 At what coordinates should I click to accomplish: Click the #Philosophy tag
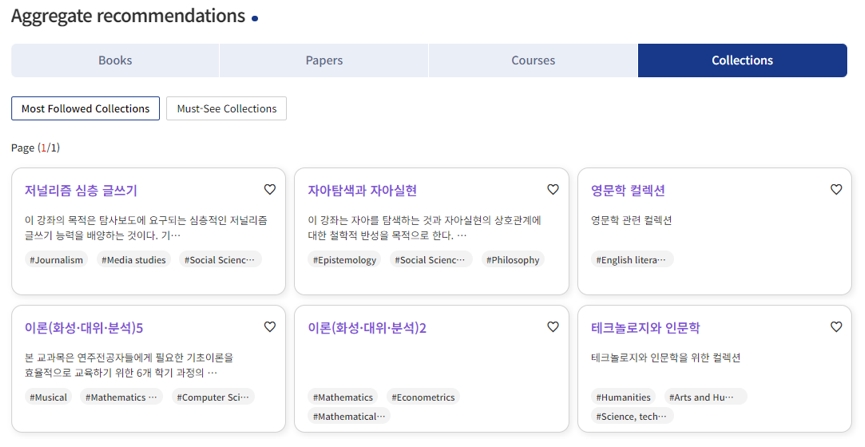[x=512, y=259]
